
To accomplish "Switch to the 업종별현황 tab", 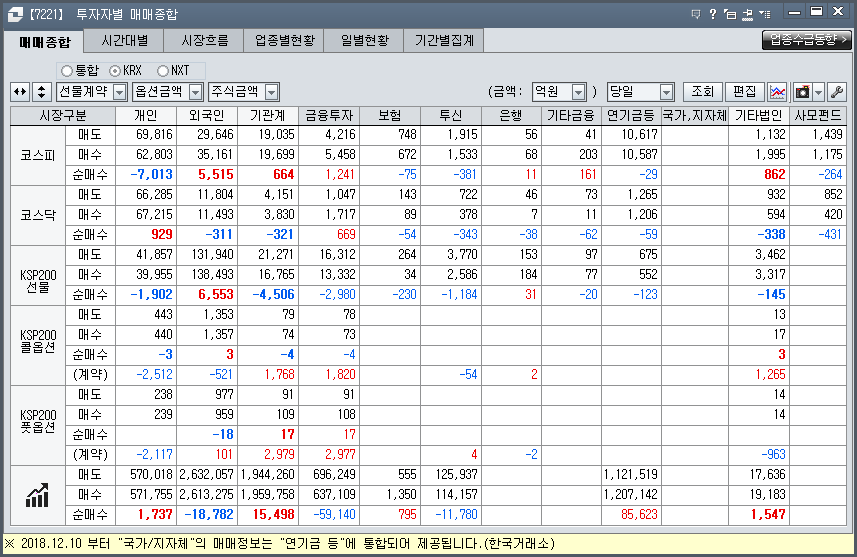I will 285,40.
